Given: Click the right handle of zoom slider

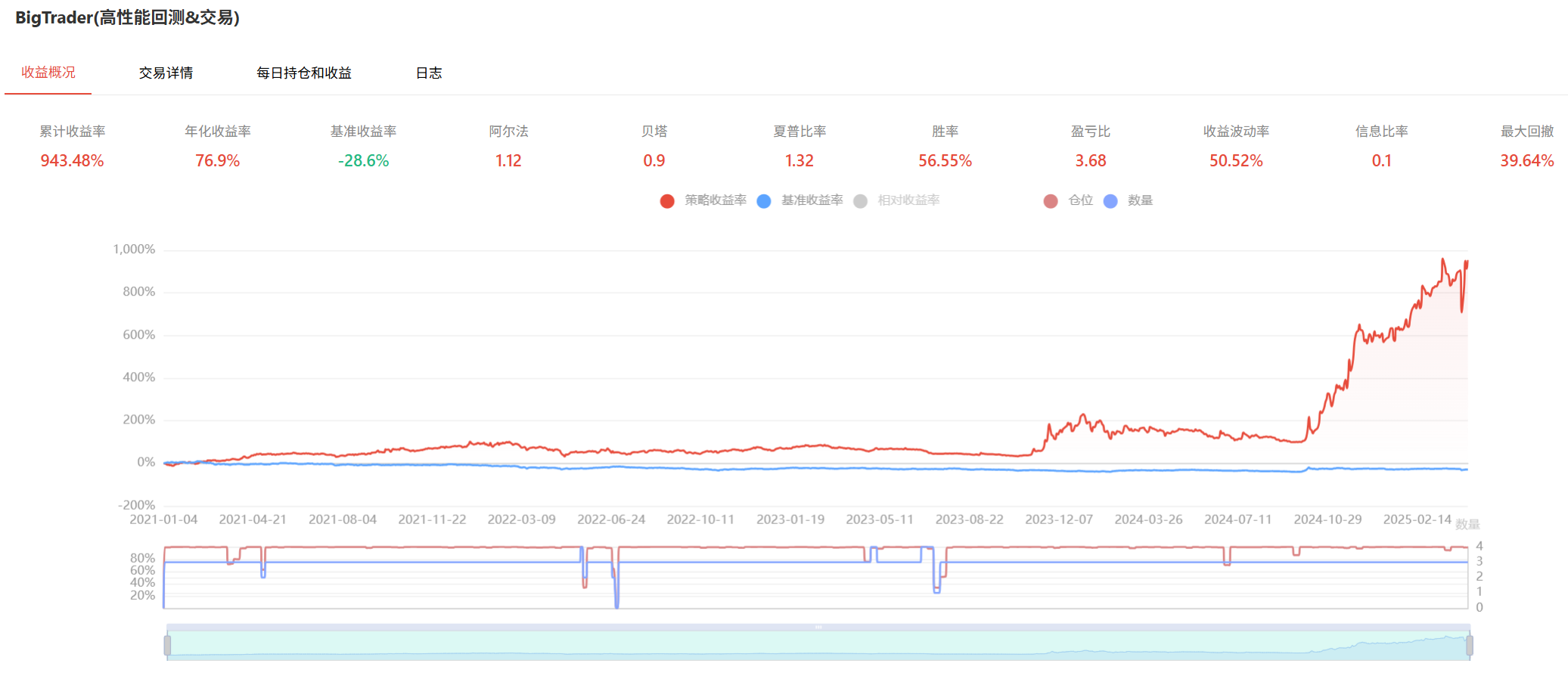Looking at the screenshot, I should tap(1469, 645).
